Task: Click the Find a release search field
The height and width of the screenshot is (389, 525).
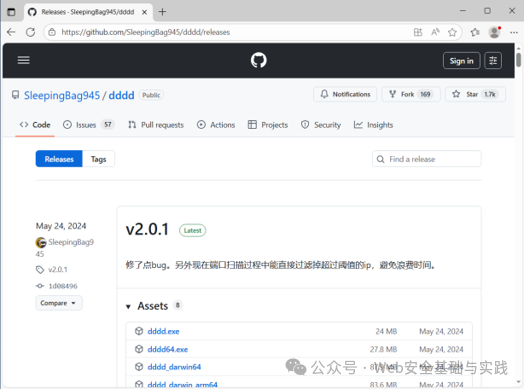Action: tap(427, 159)
